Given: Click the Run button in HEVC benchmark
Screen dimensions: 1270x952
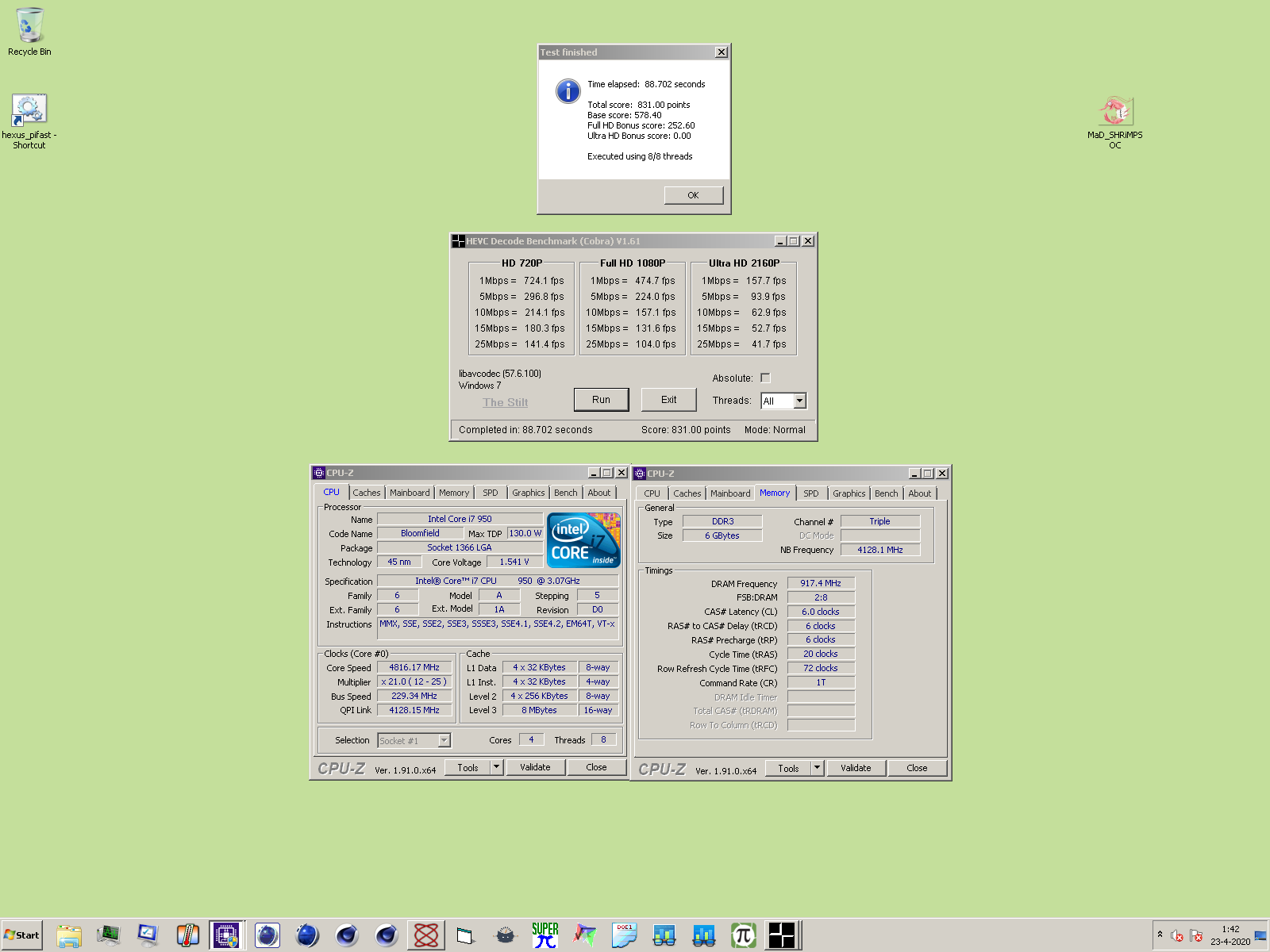Looking at the screenshot, I should [x=602, y=400].
